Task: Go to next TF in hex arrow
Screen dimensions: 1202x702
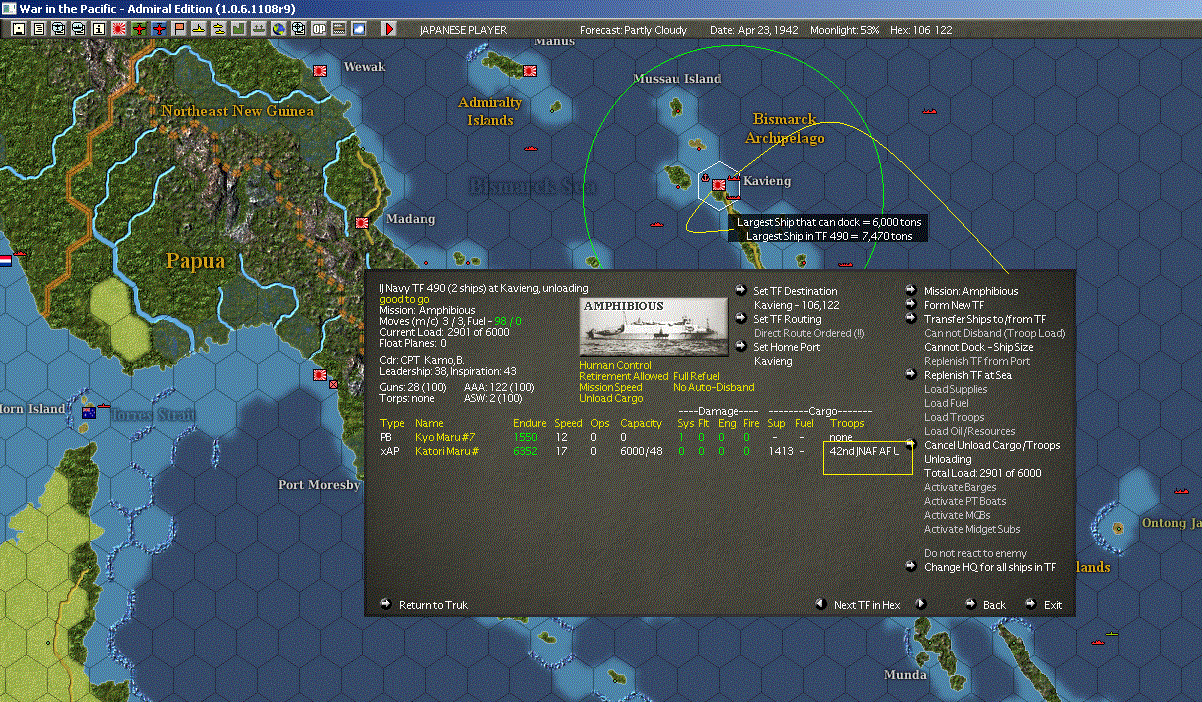Action: pos(921,604)
